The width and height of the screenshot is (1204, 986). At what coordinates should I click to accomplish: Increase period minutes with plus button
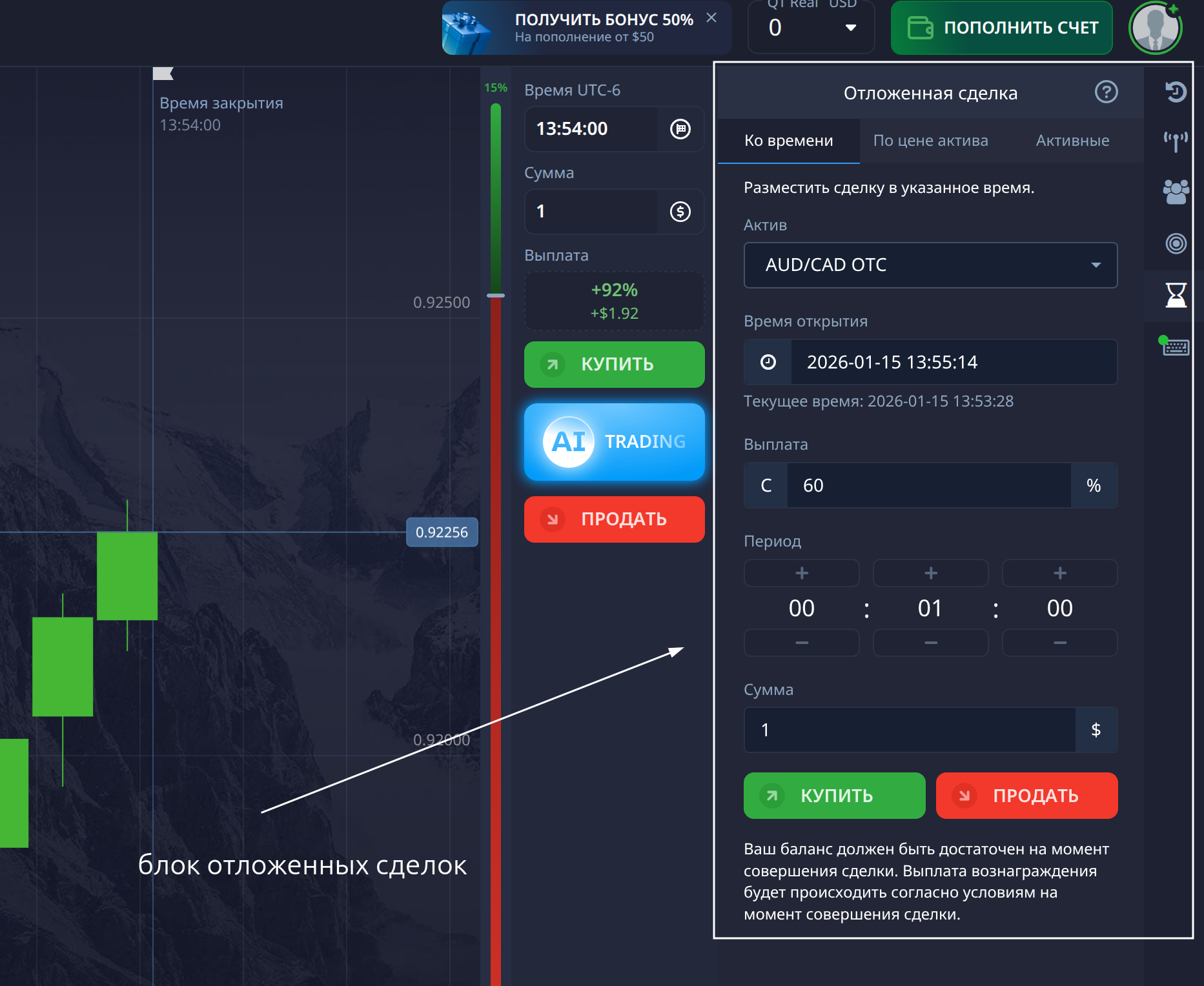pos(930,573)
